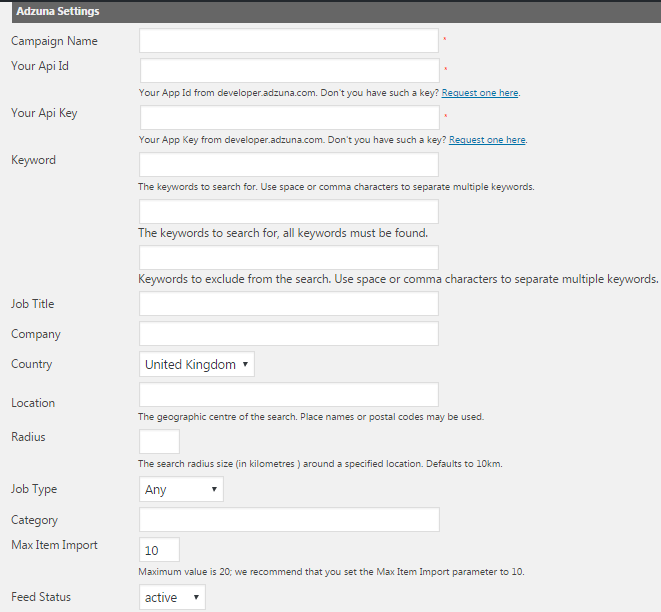
Task: Click the Adzuna Settings header bar
Action: 330,11
